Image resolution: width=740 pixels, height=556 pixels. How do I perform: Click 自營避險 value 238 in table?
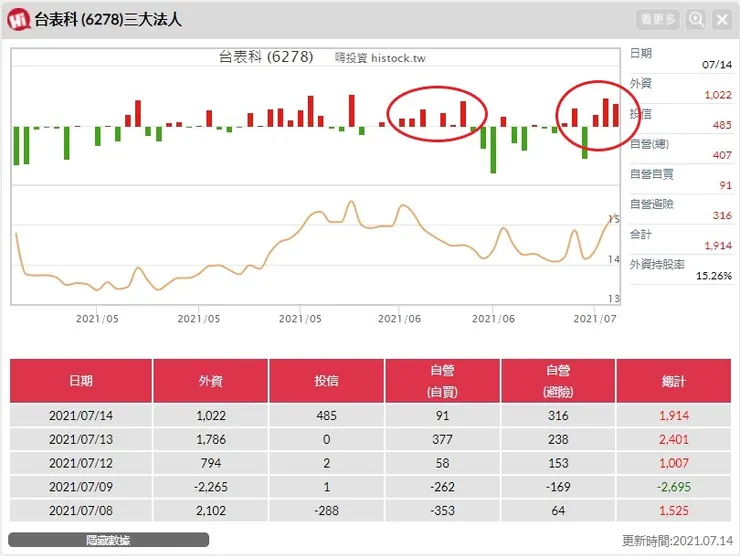tap(558, 439)
